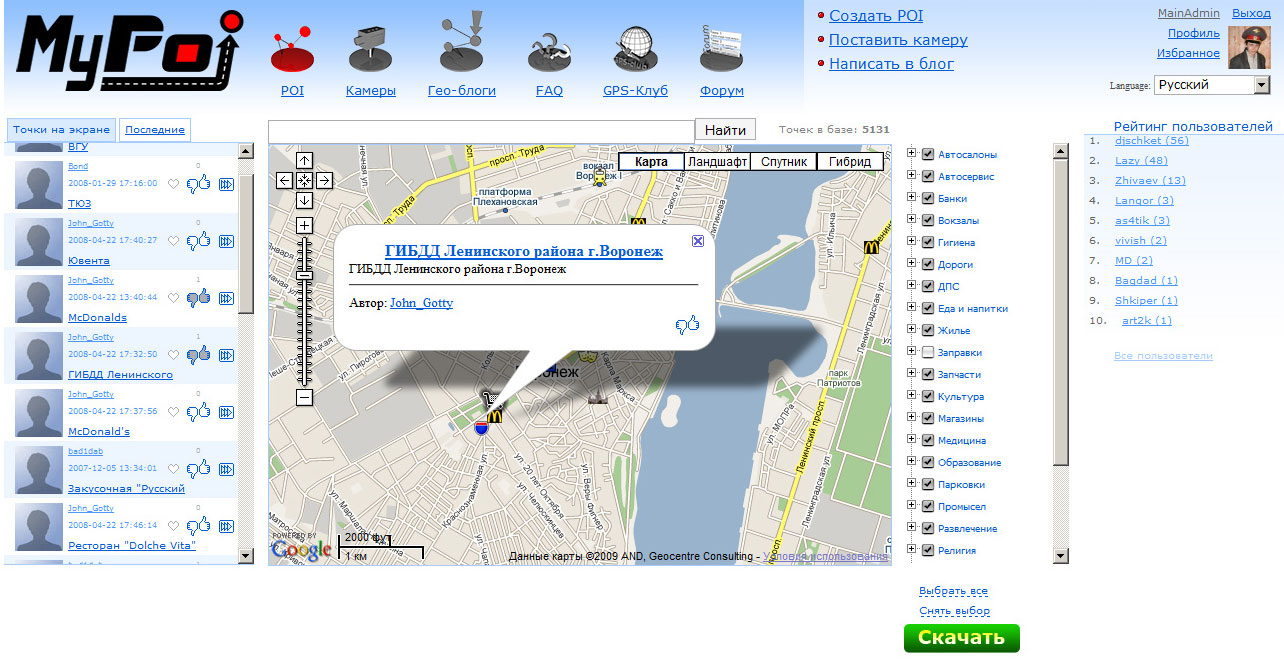1284x670 pixels.
Task: Click the McDonald's marker near Ленинградская
Action: pos(871,247)
